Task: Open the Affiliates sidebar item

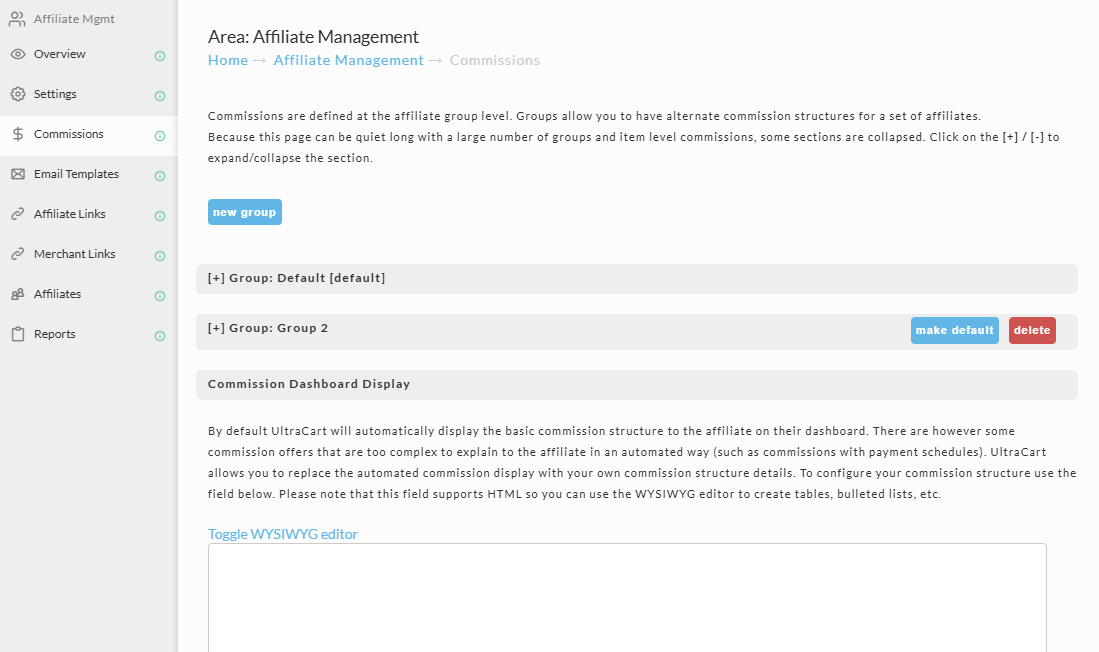Action: pos(57,294)
